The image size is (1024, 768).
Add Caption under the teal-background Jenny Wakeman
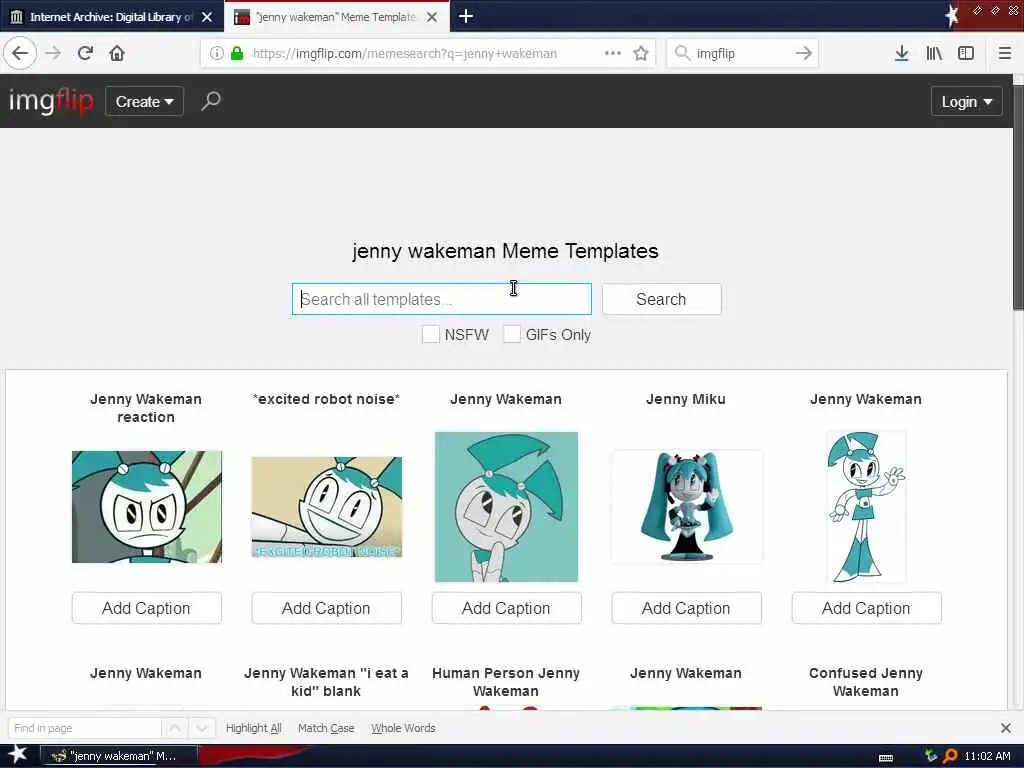tap(506, 608)
